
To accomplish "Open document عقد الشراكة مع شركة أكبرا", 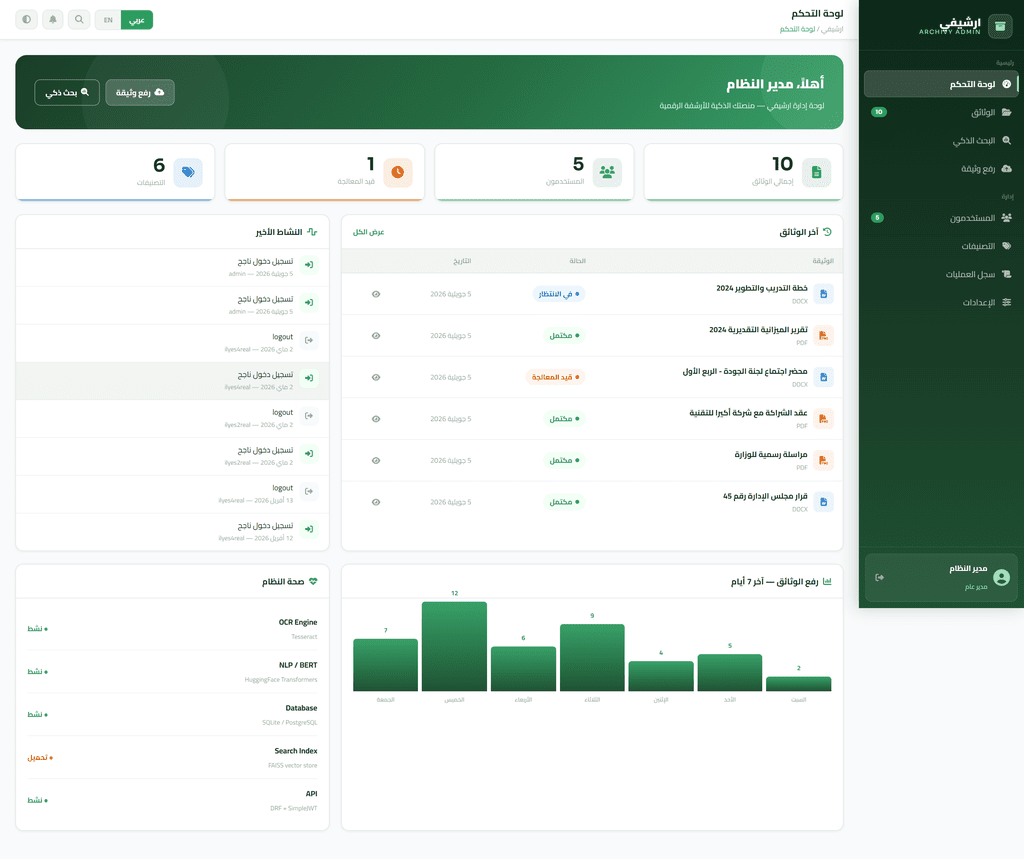I will (748, 413).
